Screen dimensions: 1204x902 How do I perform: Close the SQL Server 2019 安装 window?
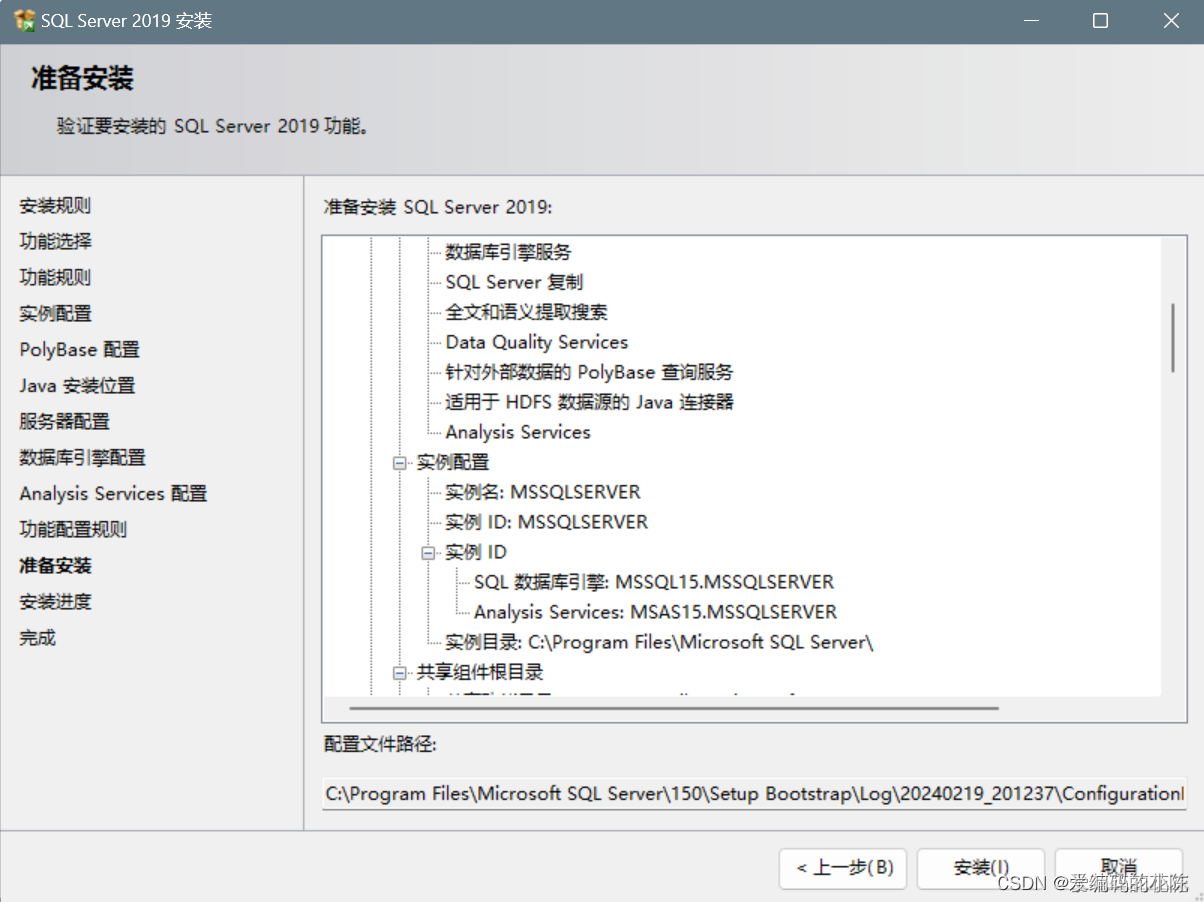click(x=1170, y=21)
